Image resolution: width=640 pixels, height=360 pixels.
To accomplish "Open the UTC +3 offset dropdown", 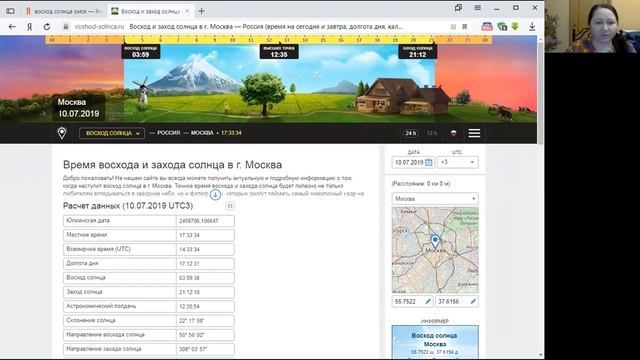I will [457, 162].
